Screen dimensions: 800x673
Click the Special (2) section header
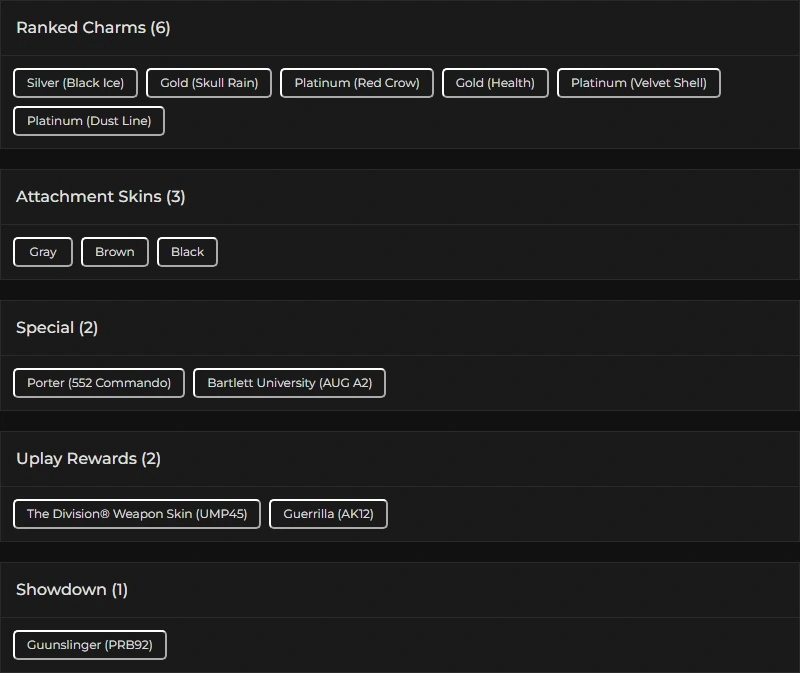[x=57, y=328]
